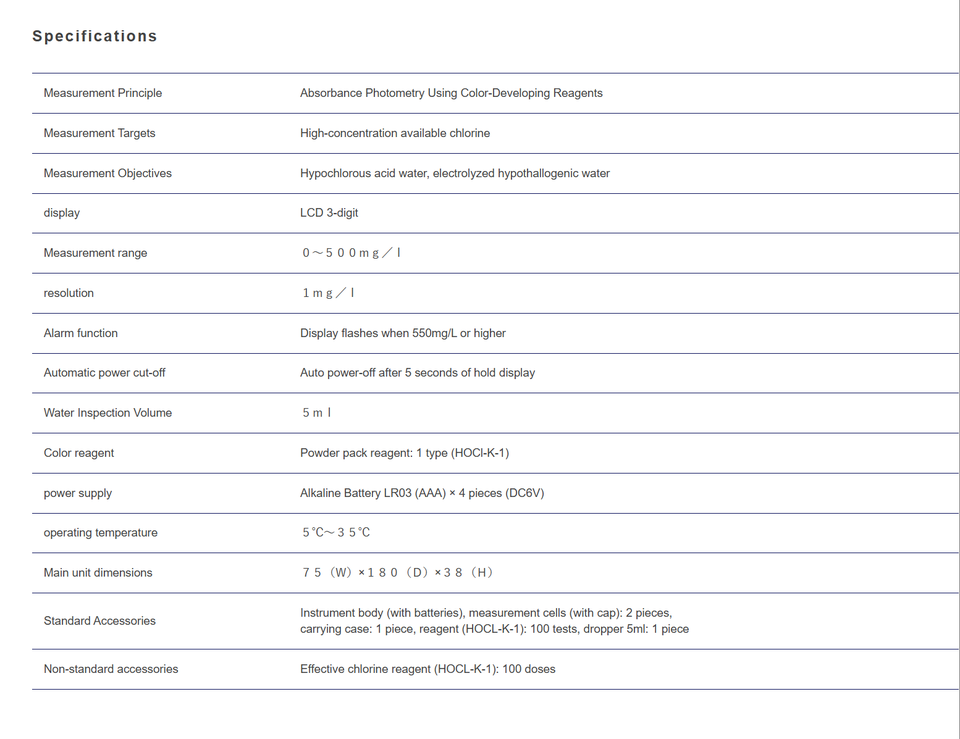The image size is (960, 739).
Task: Click the Hypochlorous acid water value
Action: click(455, 173)
